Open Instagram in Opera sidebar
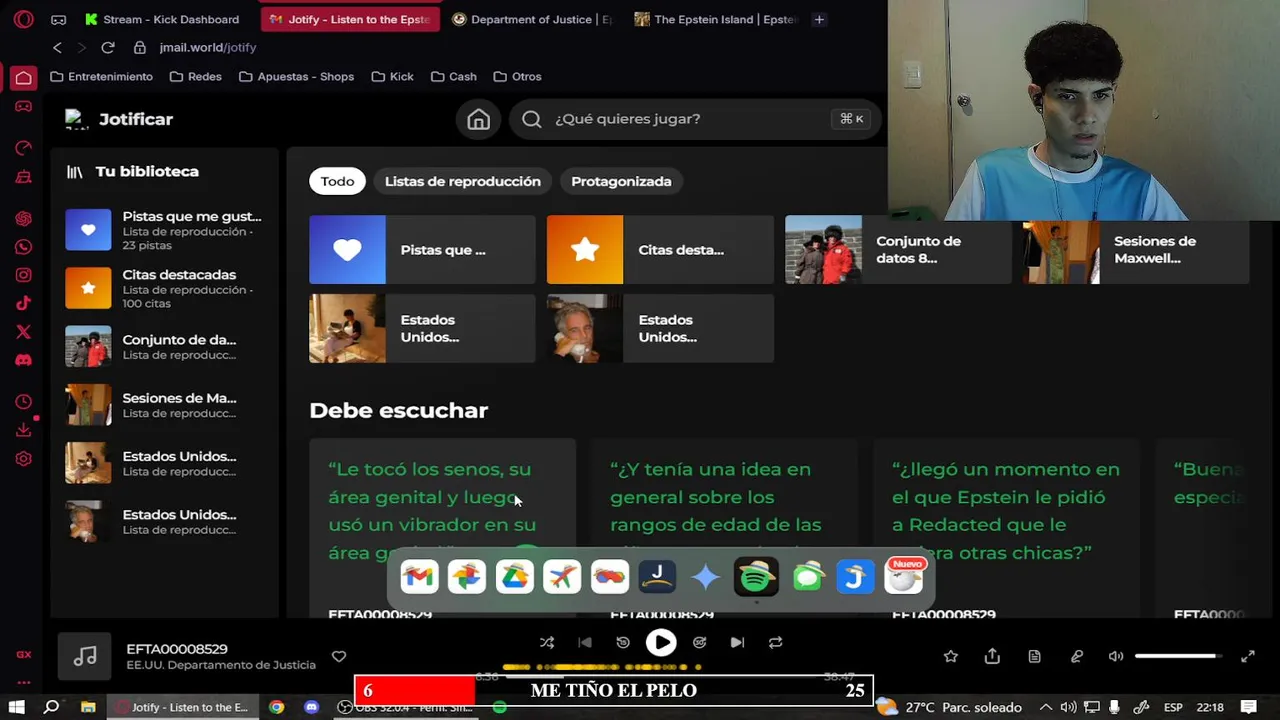 tap(23, 275)
